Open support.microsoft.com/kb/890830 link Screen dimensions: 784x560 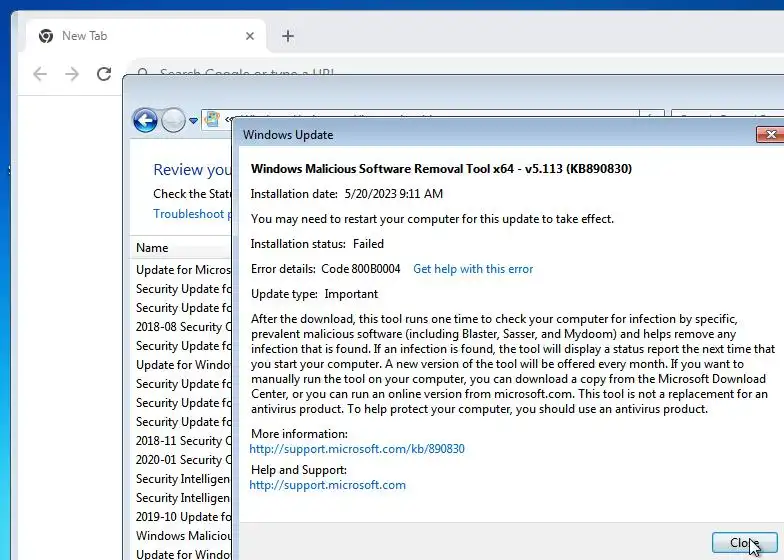357,448
